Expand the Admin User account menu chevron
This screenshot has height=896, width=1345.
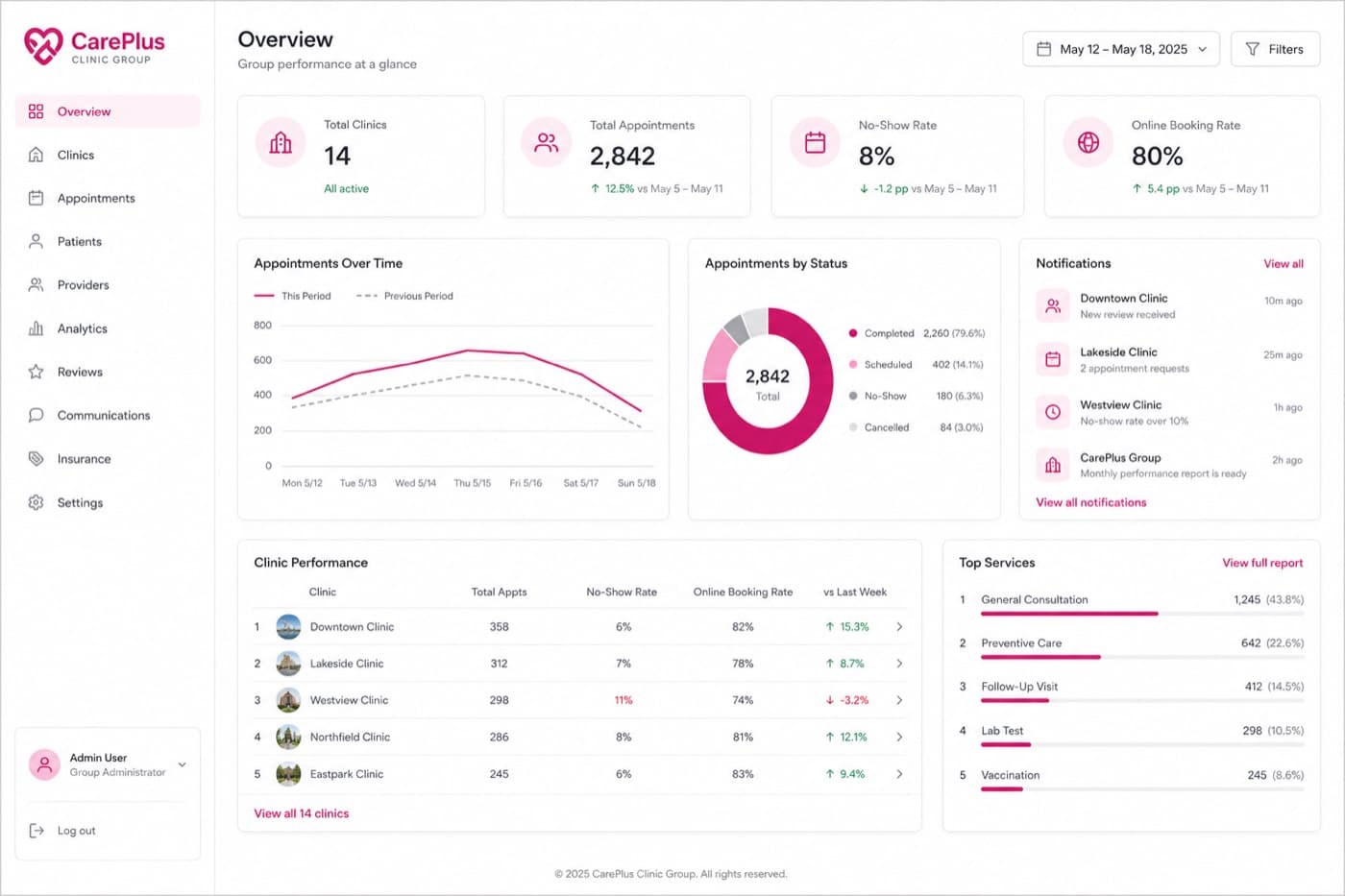[x=182, y=764]
